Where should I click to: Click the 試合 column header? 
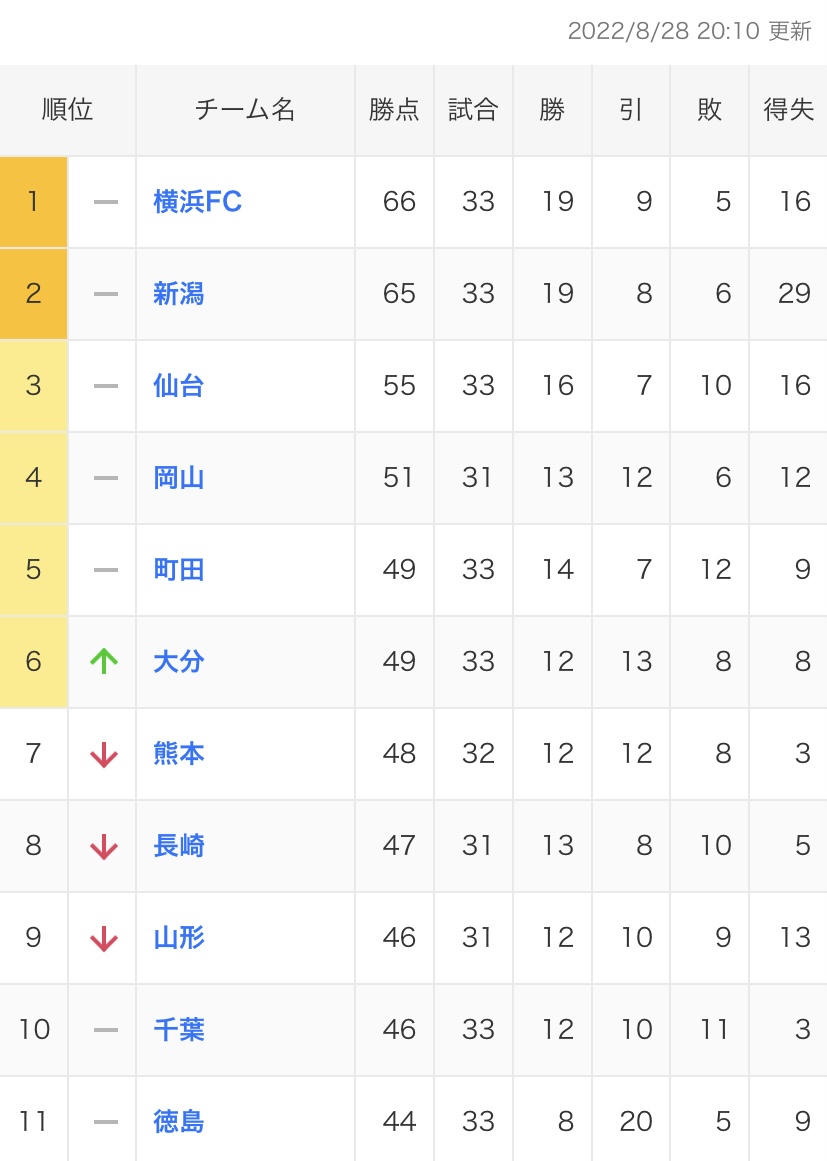tap(473, 110)
